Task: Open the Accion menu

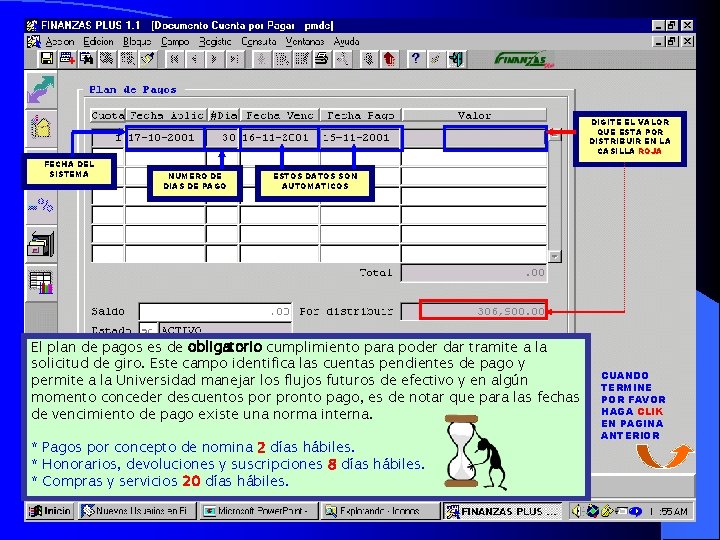Action: 60,42
